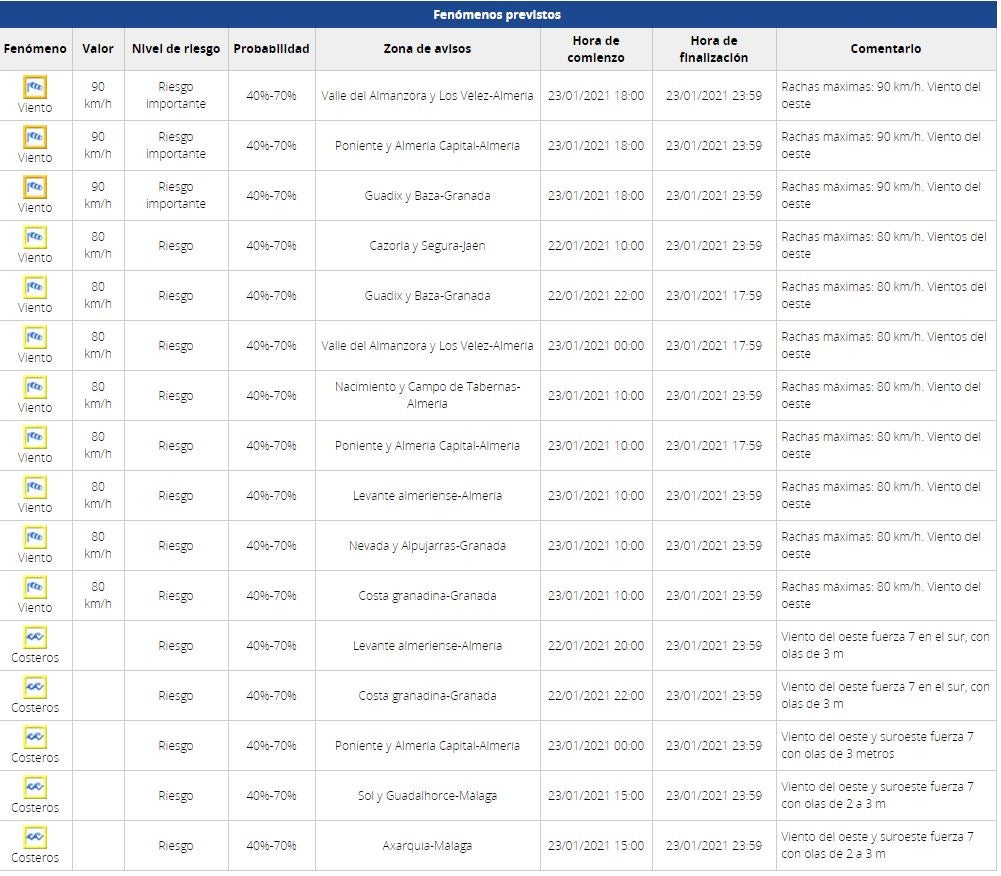Click the 'Nivel de riesgo' column header
Image resolution: width=1001 pixels, height=876 pixels.
pos(175,49)
